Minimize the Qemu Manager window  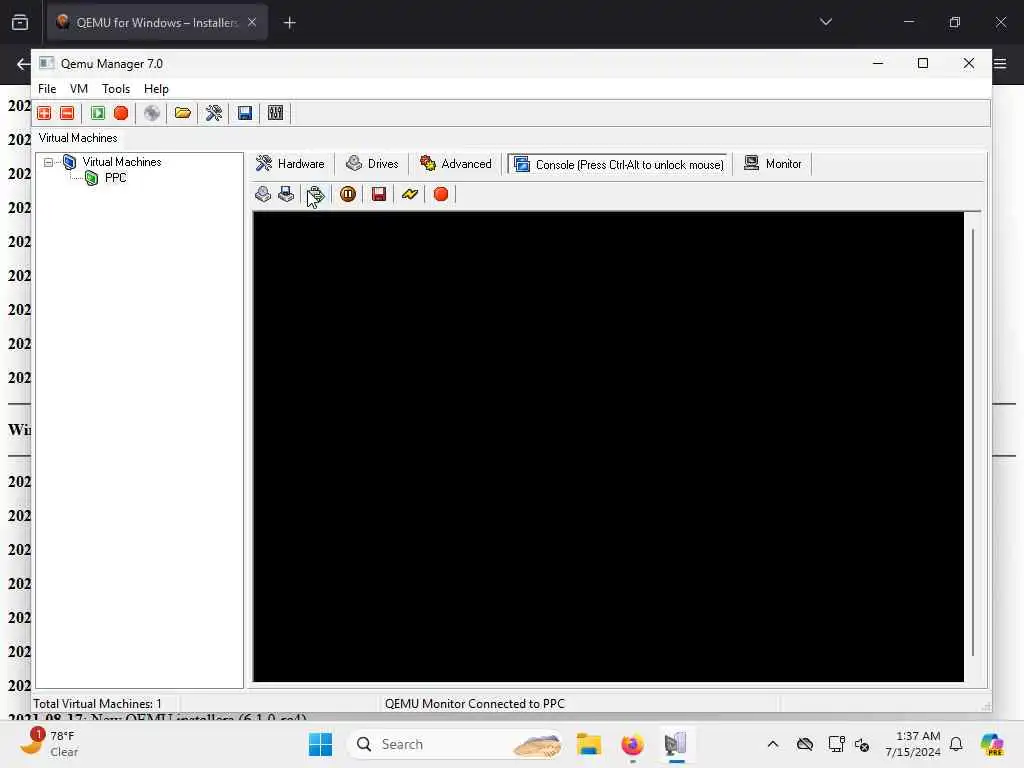click(x=878, y=63)
